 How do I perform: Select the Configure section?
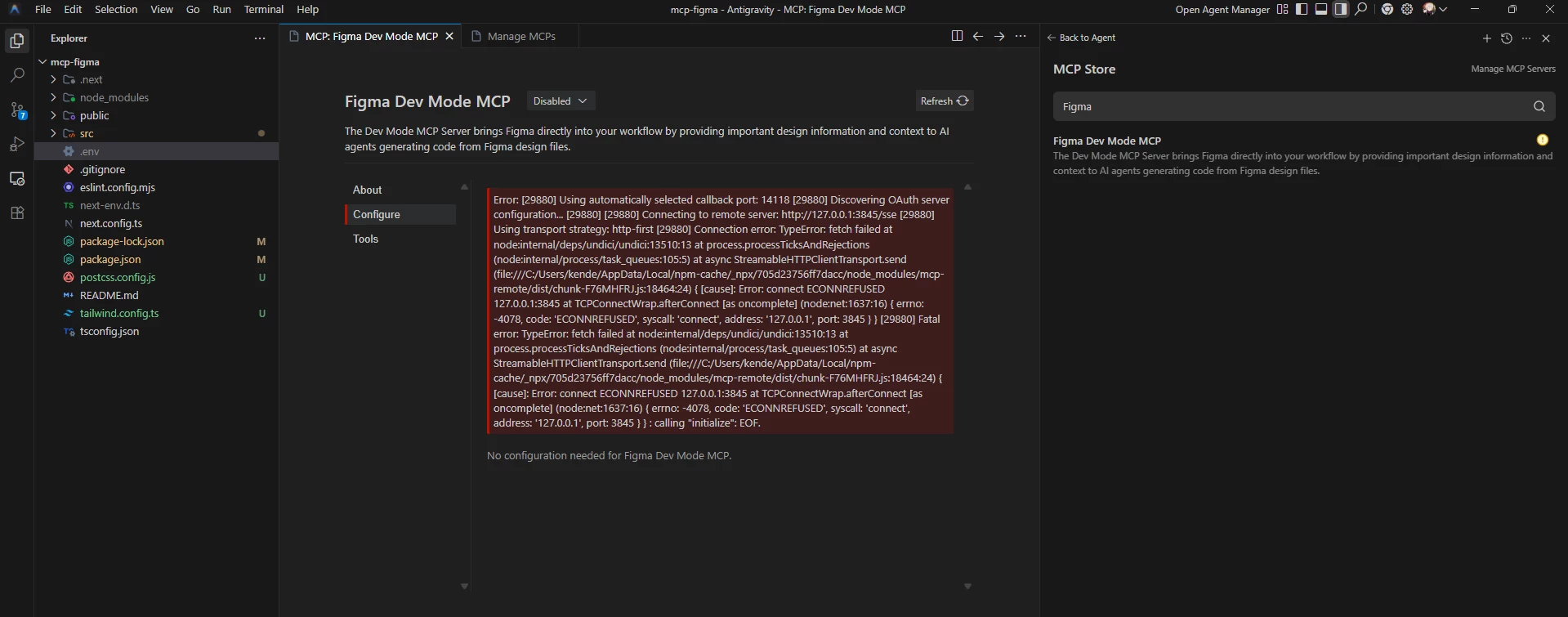point(400,214)
